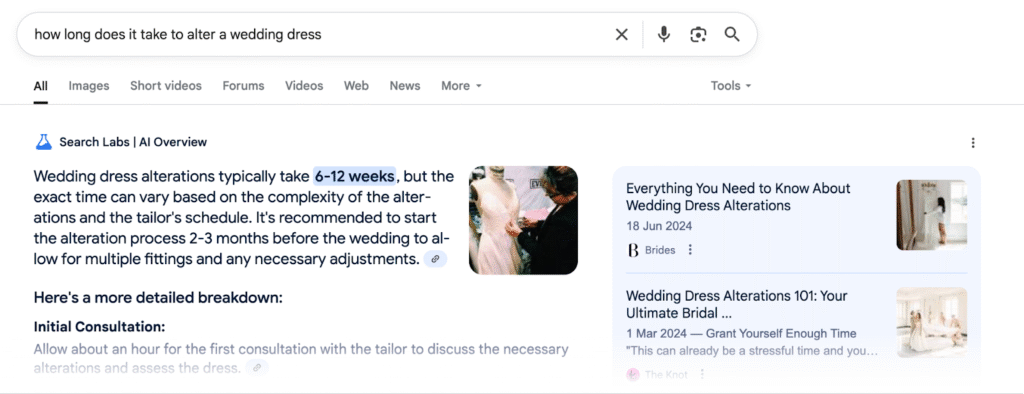1024x394 pixels.
Task: Open image search via the camera lens icon
Action: click(x=698, y=35)
